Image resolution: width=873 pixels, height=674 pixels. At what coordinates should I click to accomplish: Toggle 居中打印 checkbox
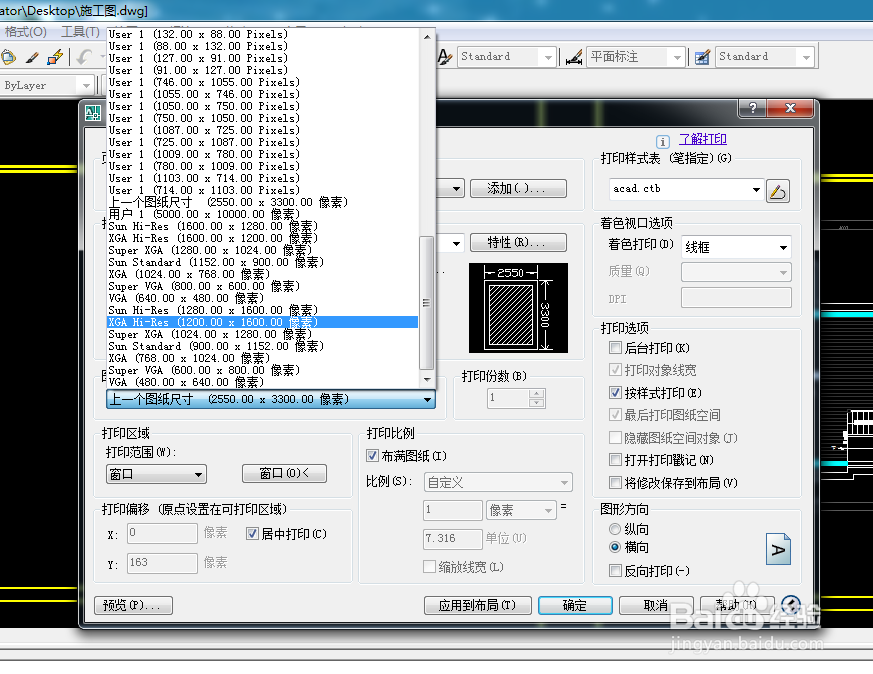252,534
